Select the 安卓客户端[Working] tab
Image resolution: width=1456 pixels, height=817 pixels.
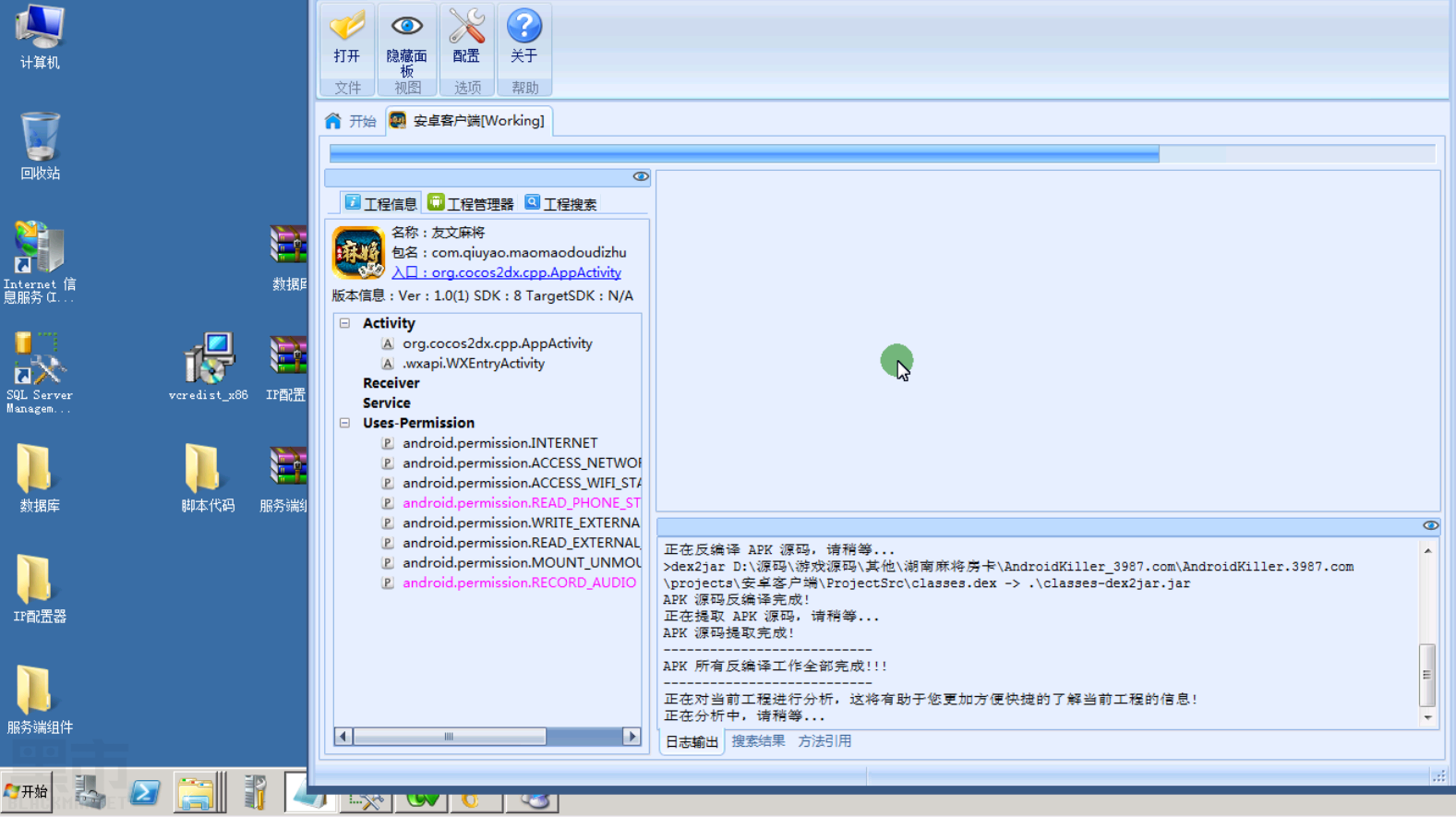point(468,121)
